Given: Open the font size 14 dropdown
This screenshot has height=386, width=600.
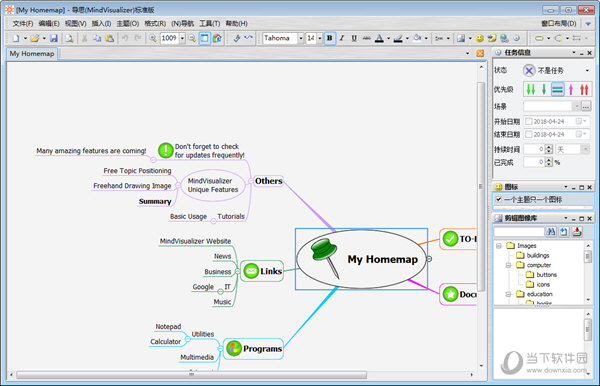Looking at the screenshot, I should (320, 38).
